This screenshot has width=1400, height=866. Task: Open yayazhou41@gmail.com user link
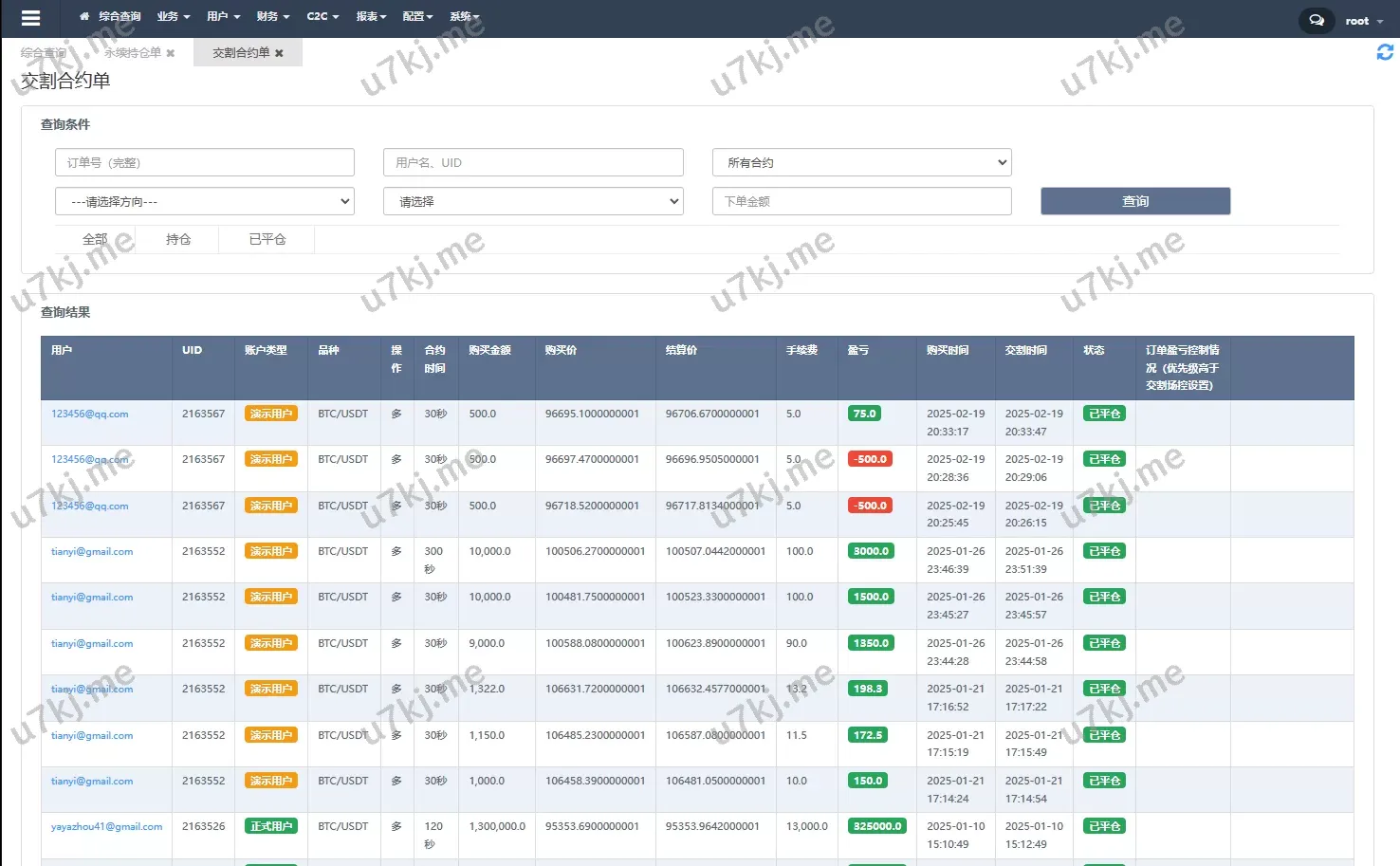(x=106, y=827)
